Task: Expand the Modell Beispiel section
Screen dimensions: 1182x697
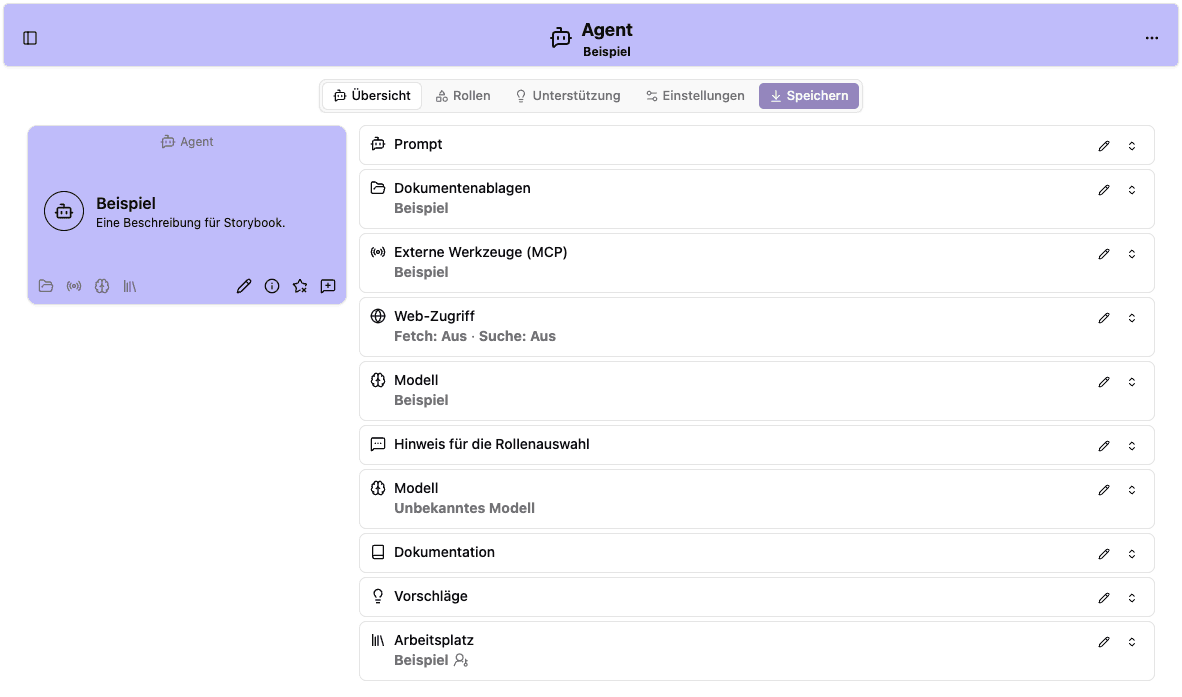Action: (1131, 382)
